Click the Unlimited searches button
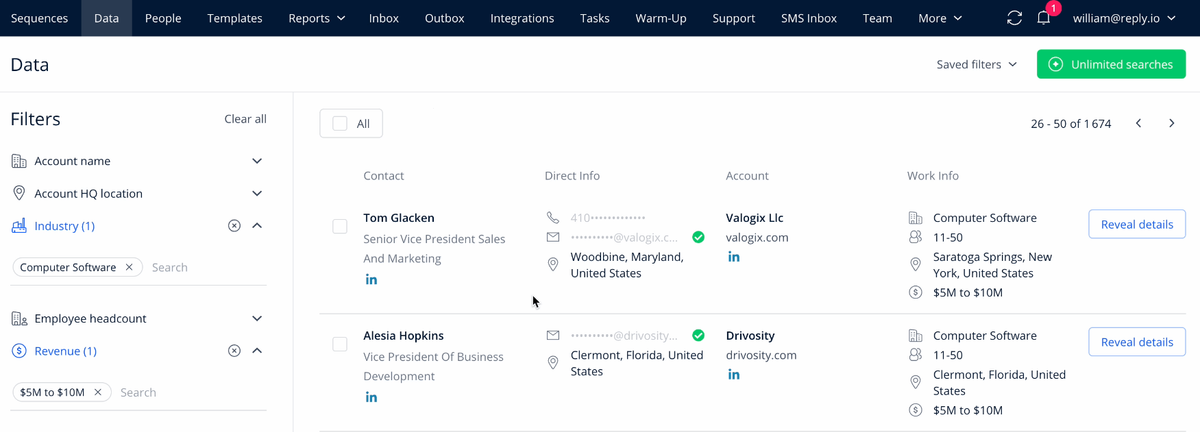The image size is (1200, 432). pyautogui.click(x=1111, y=64)
